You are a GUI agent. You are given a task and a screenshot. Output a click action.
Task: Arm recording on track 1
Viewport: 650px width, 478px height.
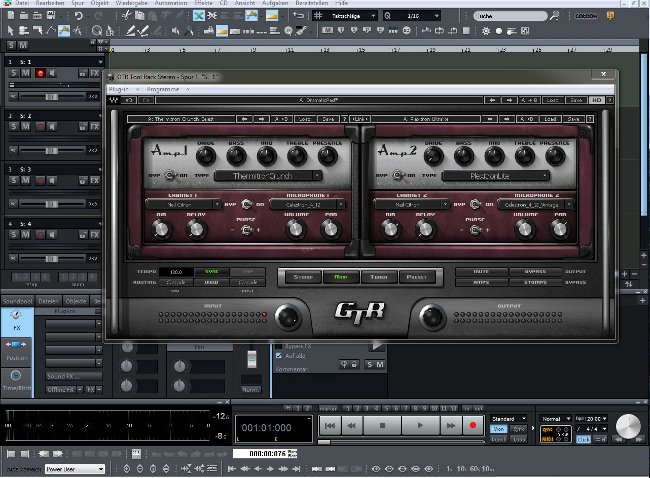pyautogui.click(x=40, y=73)
